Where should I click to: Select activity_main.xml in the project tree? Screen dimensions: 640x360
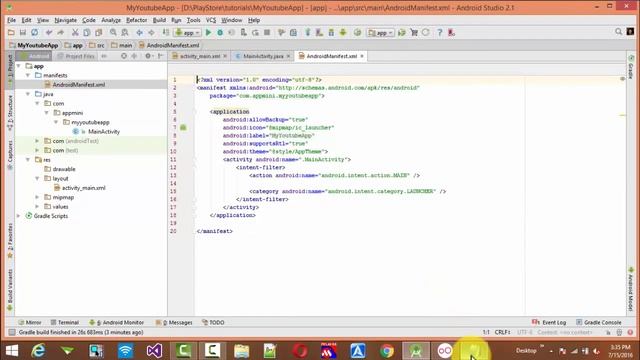pos(83,188)
